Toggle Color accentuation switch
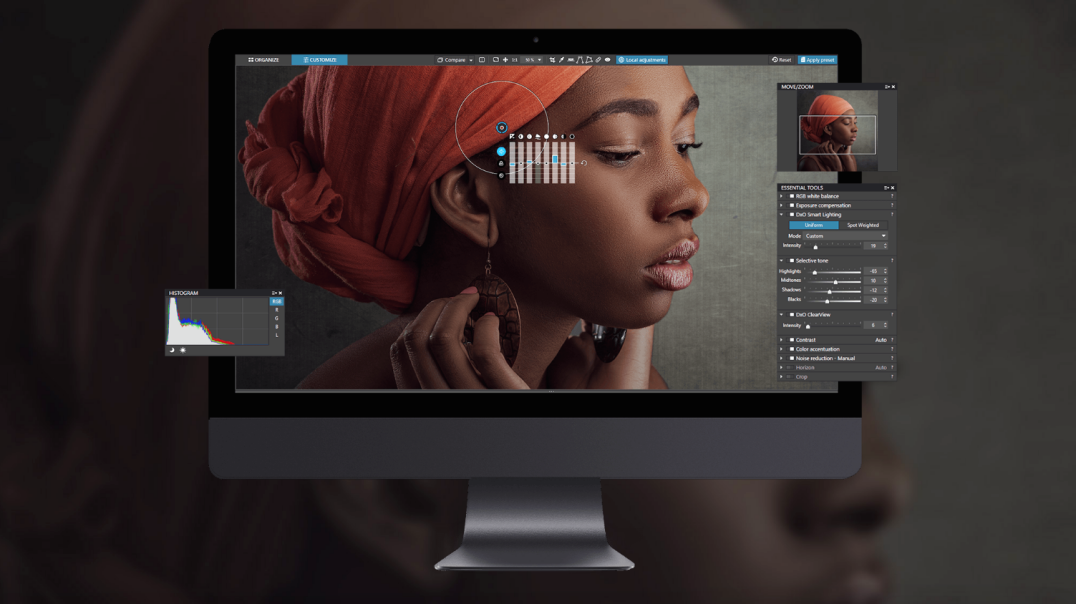 (791, 349)
